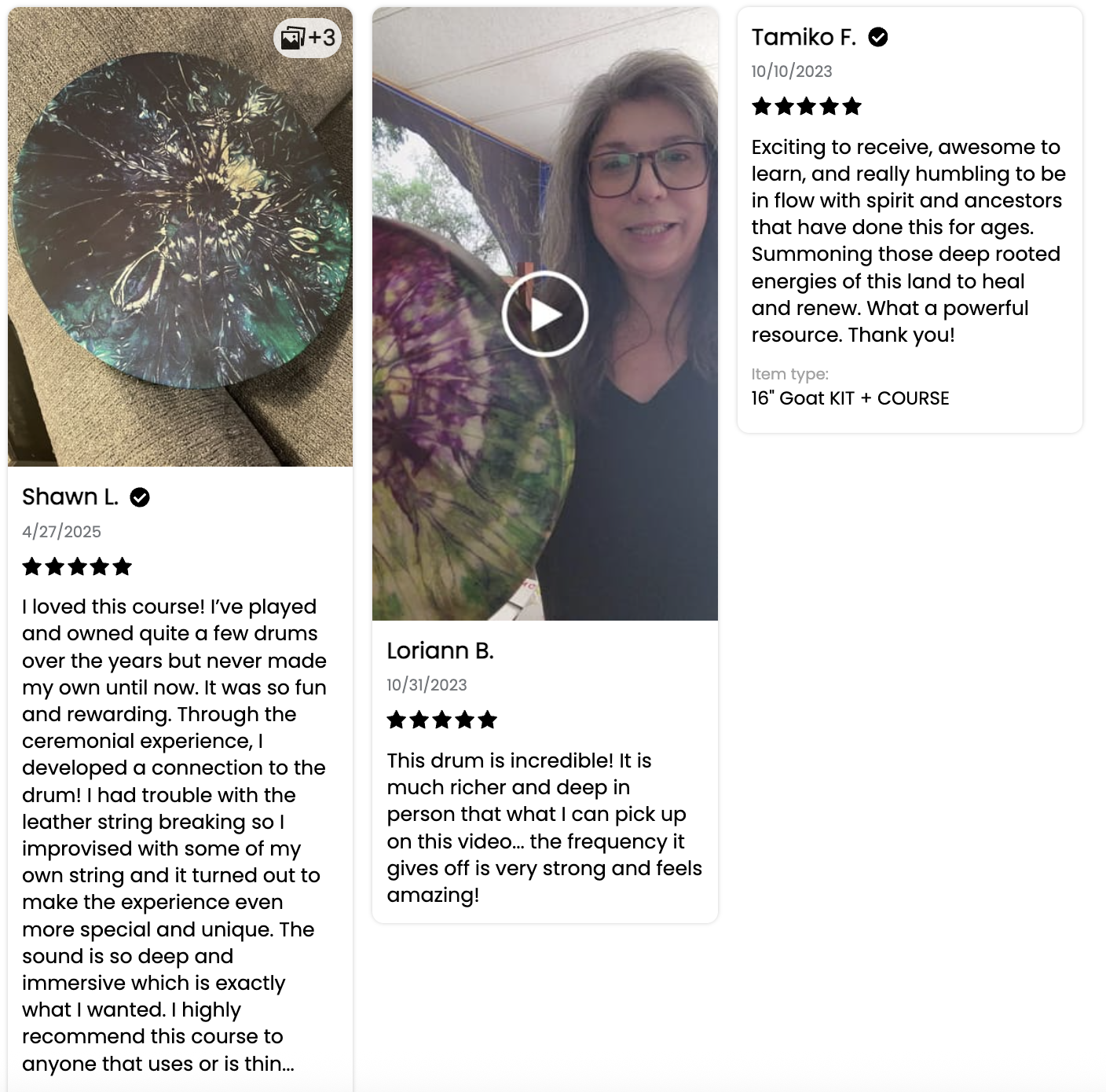Open Loriann B.'s review text
The height and width of the screenshot is (1092, 1106).
pyautogui.click(x=544, y=827)
